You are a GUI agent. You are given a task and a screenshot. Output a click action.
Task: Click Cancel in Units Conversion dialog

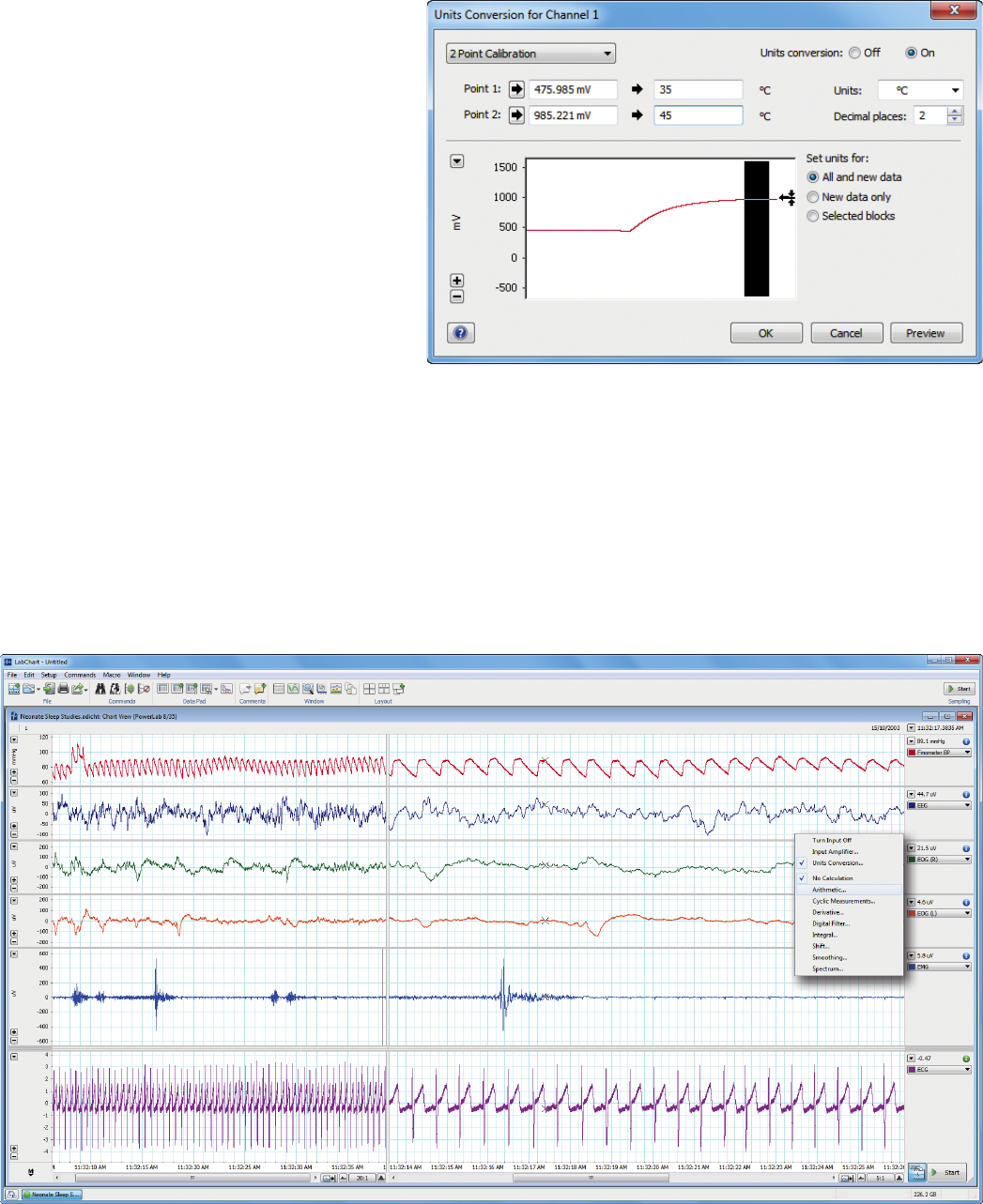click(846, 333)
